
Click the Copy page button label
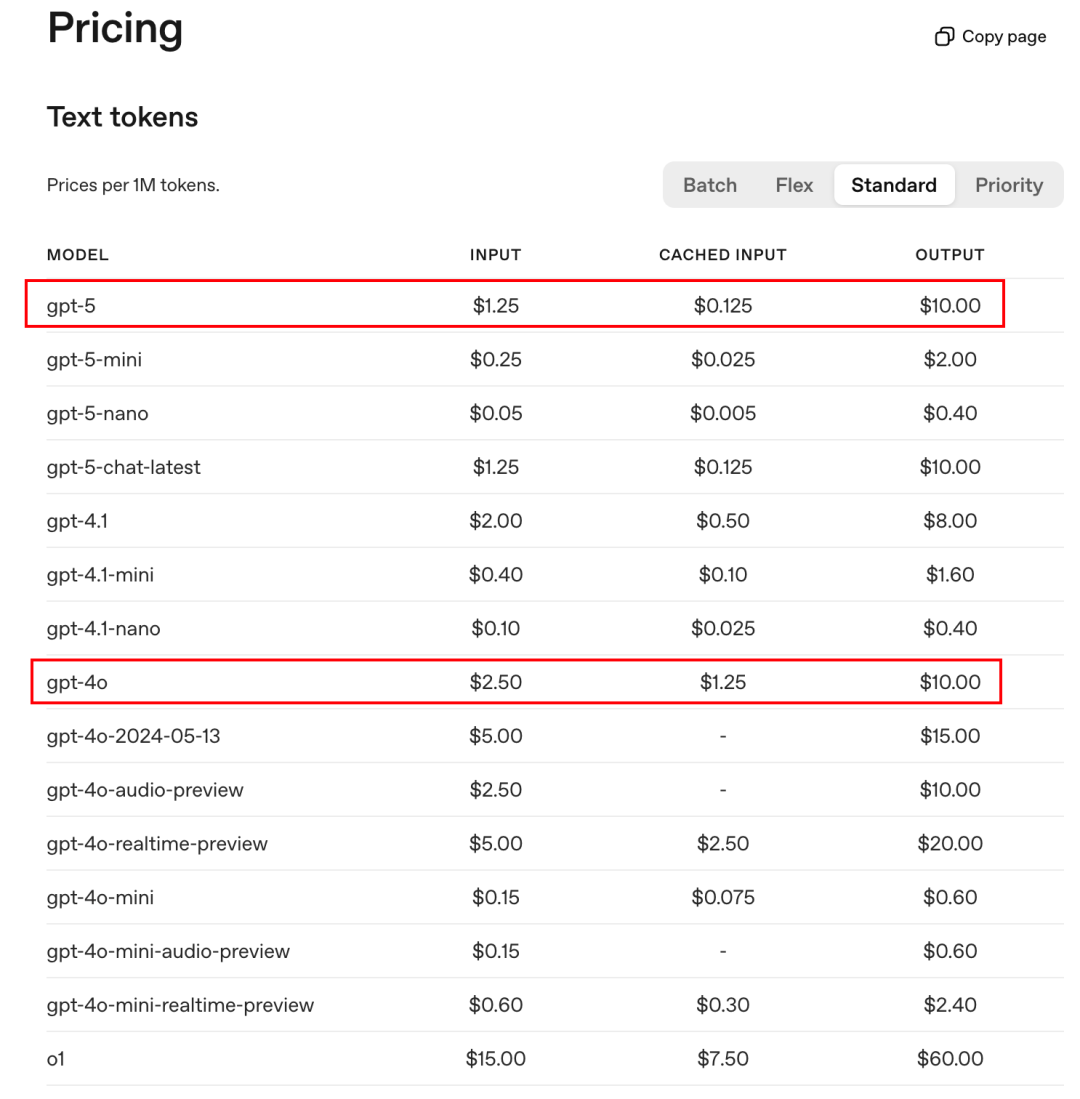click(x=1004, y=37)
